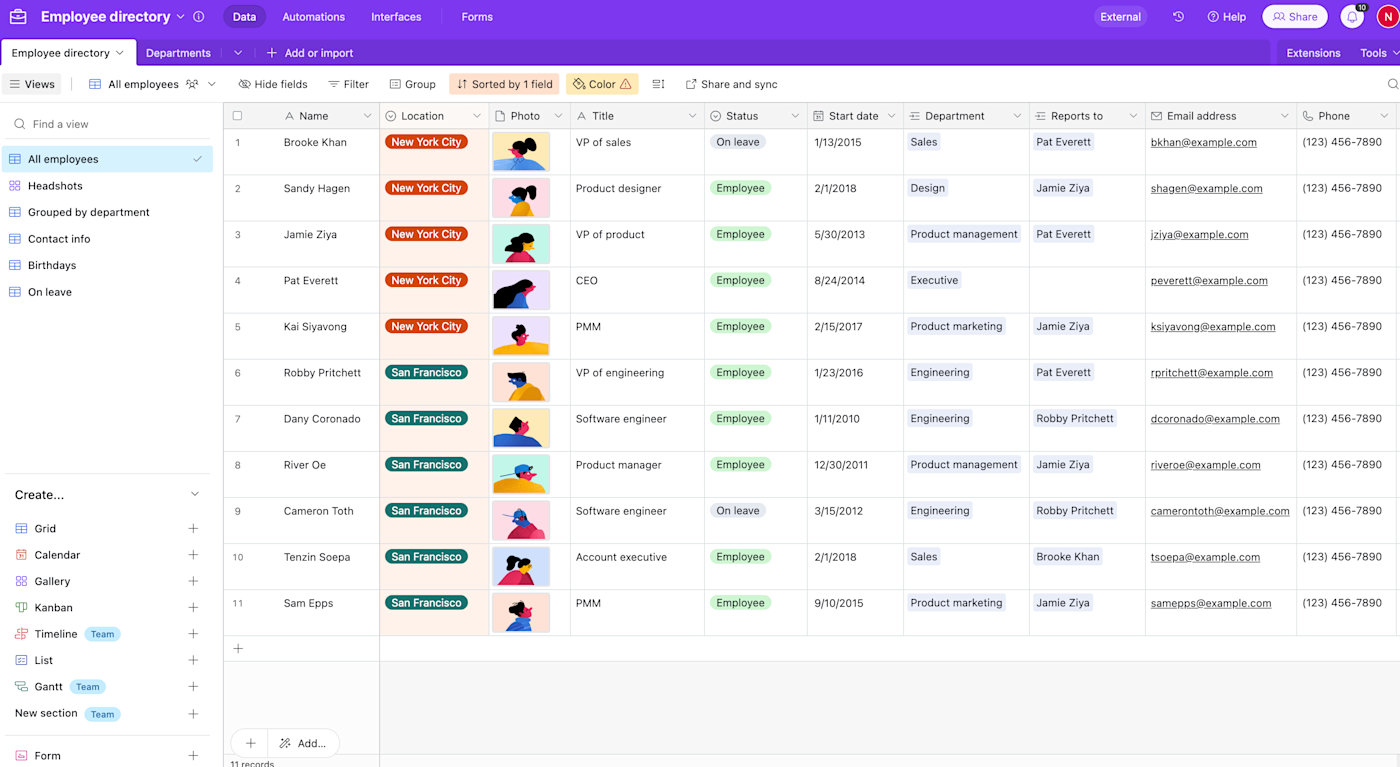Add a new Kanban view plus icon

coord(193,608)
